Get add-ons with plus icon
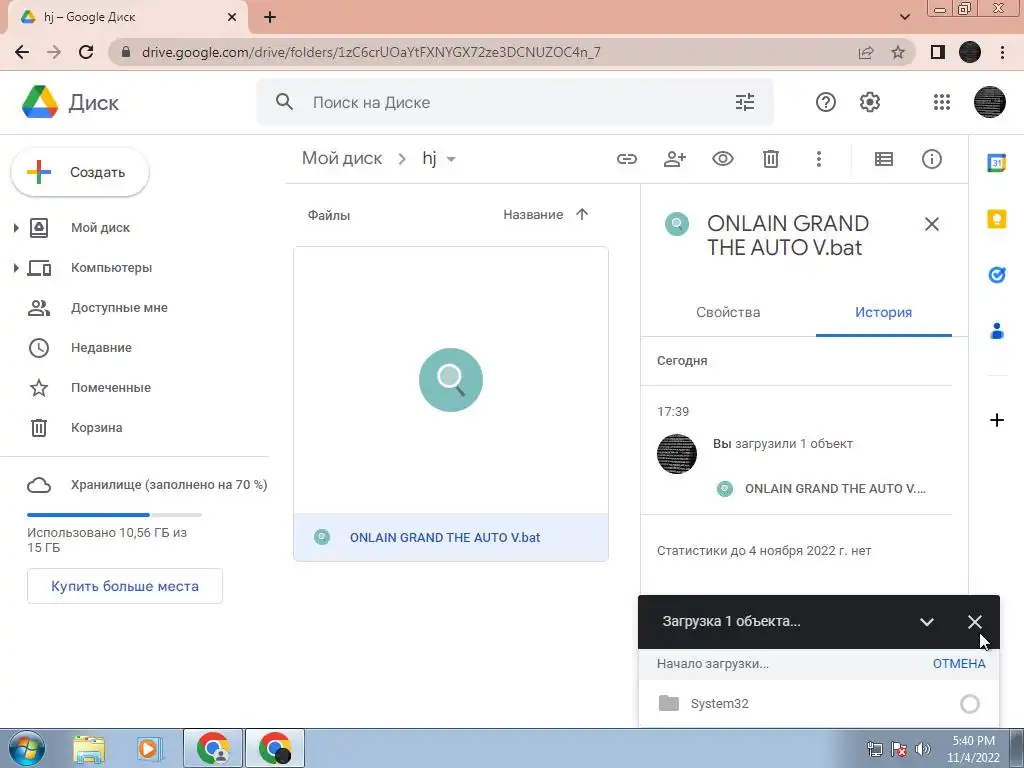 tap(997, 420)
